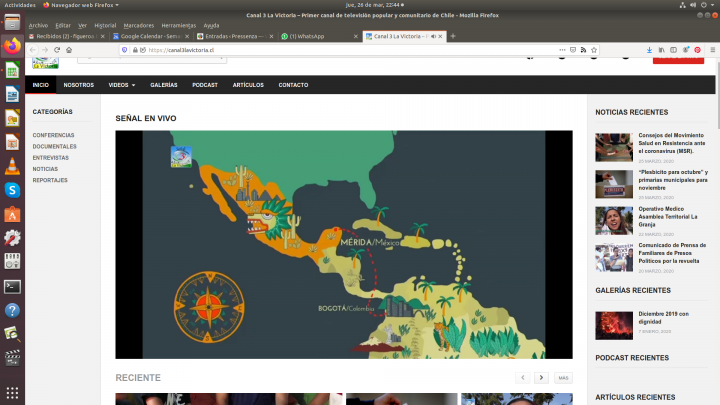Open the Terminal from the dock
The width and height of the screenshot is (720, 405).
[x=12, y=286]
